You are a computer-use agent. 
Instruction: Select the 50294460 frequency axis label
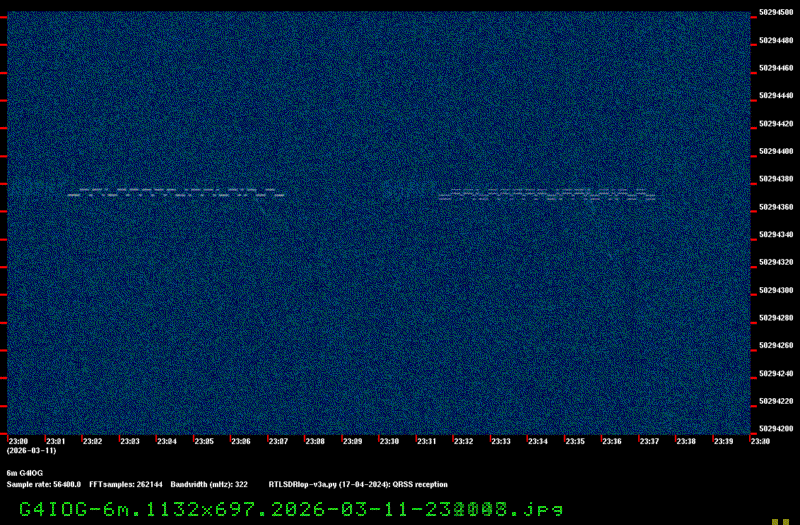click(776, 68)
